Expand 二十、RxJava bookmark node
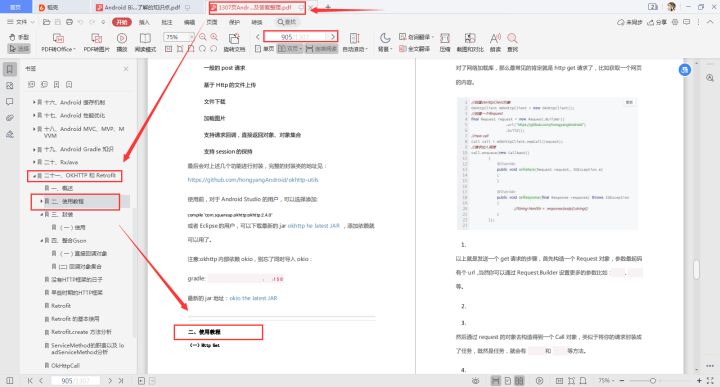 click(34, 162)
